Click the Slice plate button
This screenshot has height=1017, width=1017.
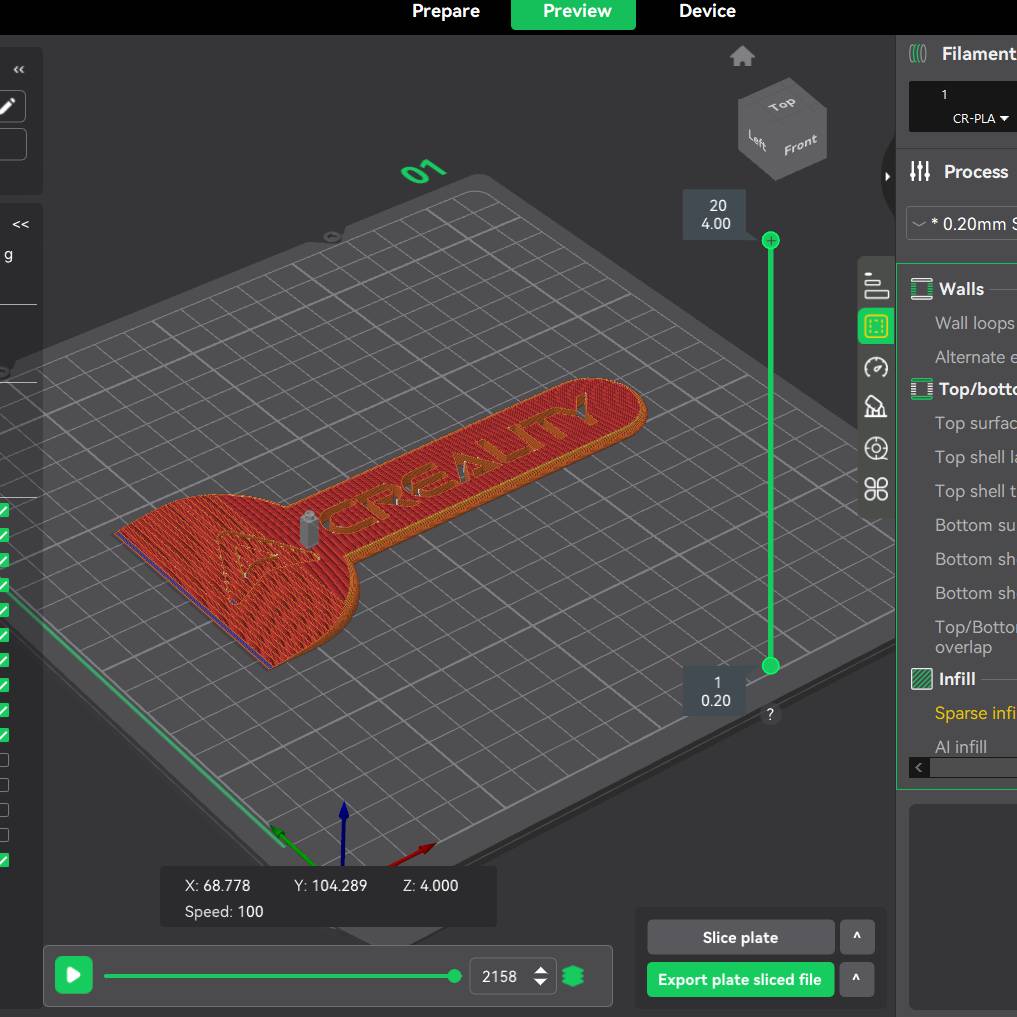tap(740, 938)
